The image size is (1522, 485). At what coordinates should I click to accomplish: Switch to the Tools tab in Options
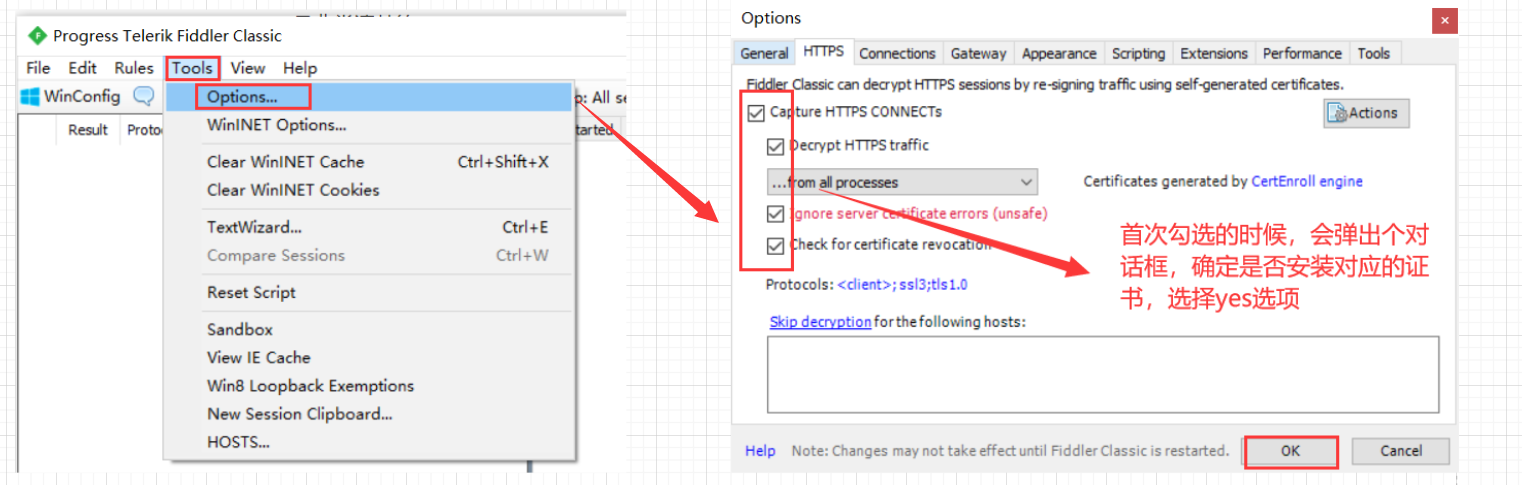pos(1373,54)
